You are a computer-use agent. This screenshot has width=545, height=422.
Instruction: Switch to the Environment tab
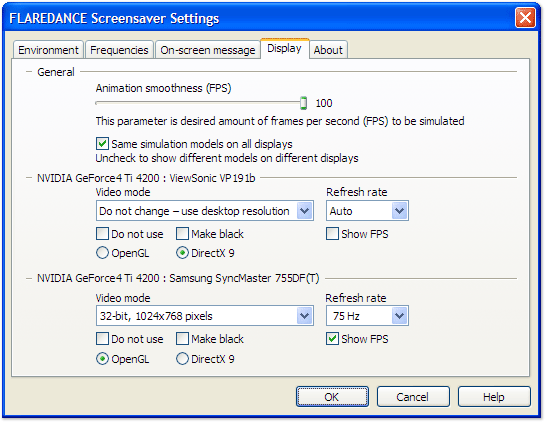[x=48, y=50]
